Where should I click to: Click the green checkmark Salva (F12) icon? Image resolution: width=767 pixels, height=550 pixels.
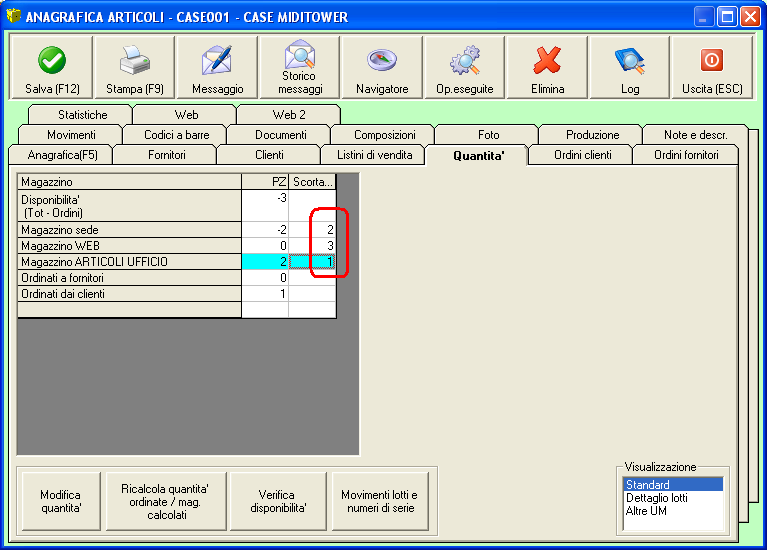point(52,60)
